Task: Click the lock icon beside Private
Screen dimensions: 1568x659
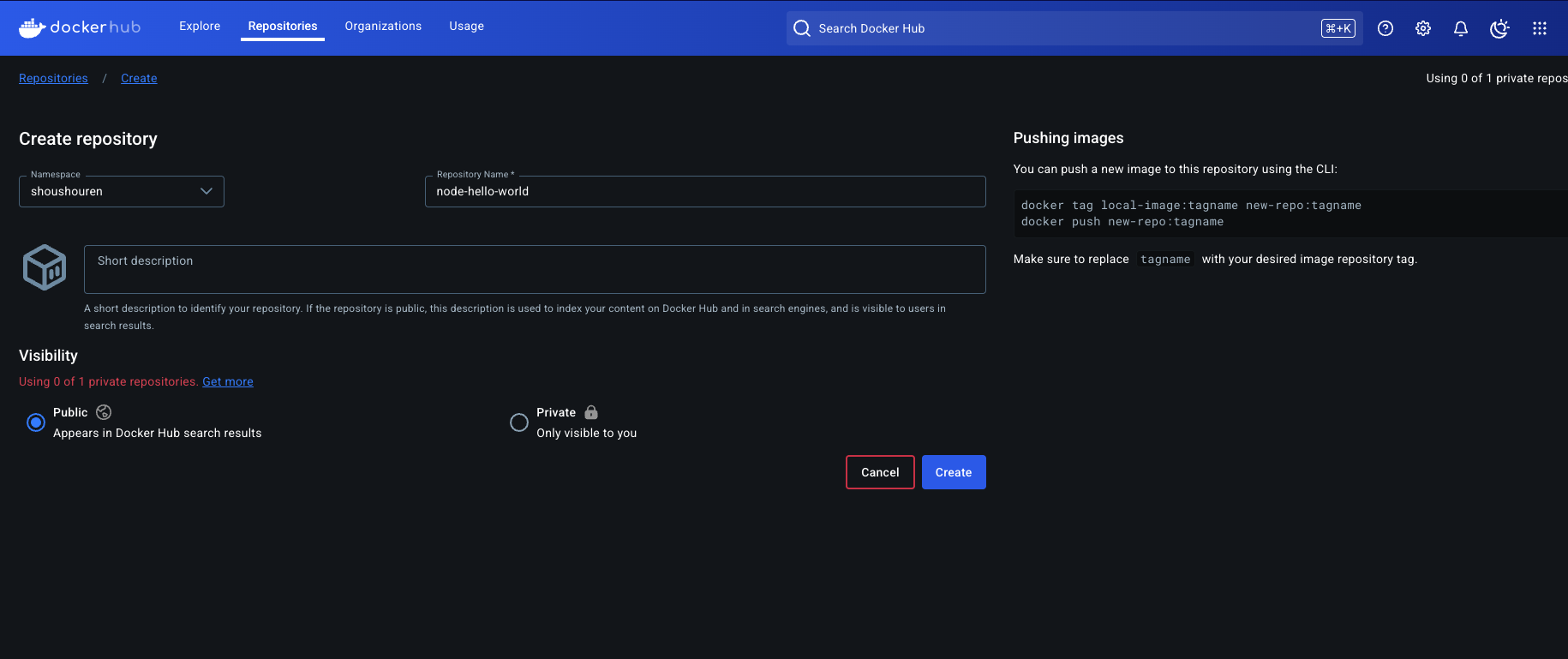Action: click(x=591, y=412)
